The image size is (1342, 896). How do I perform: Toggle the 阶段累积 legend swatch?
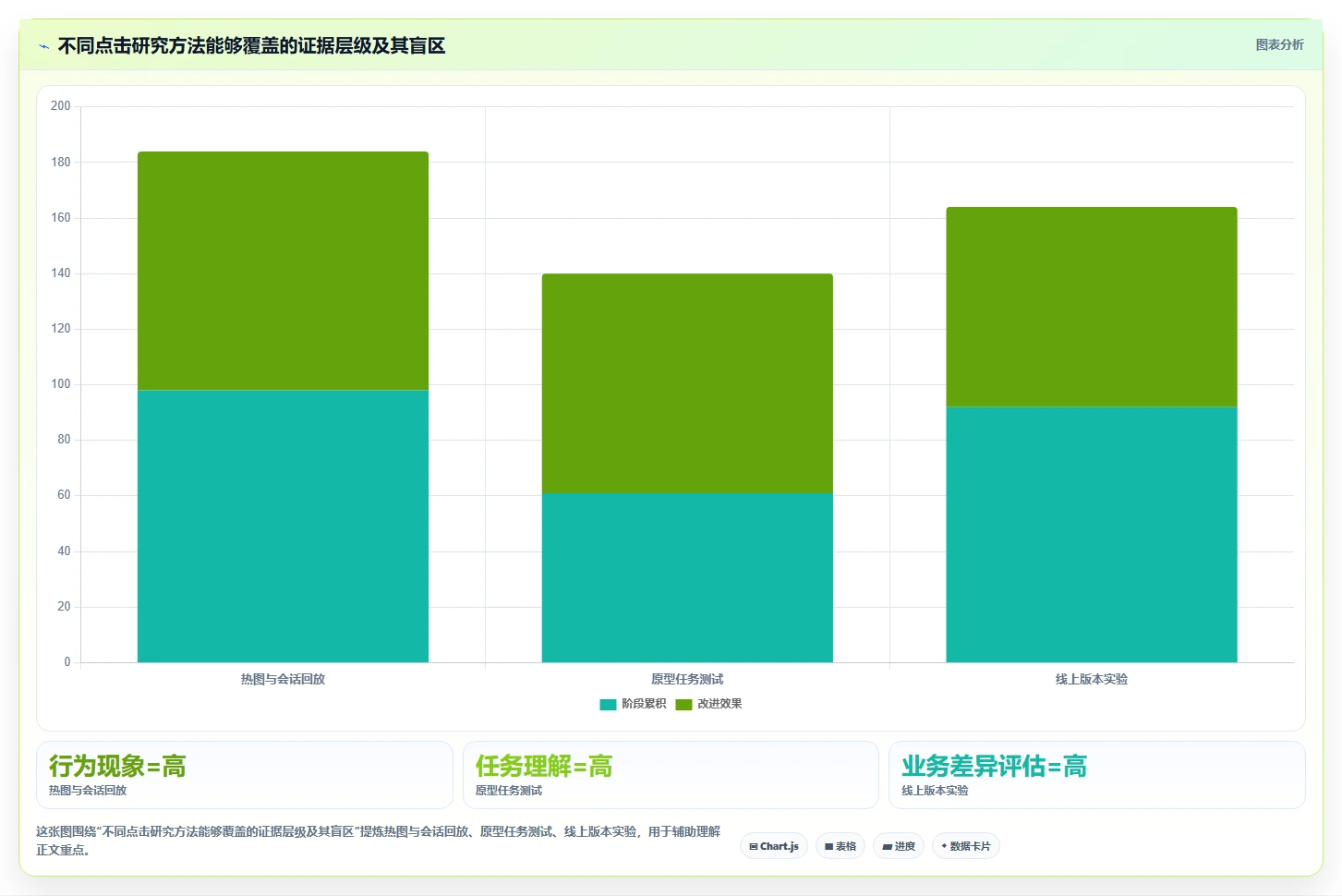pyautogui.click(x=608, y=704)
